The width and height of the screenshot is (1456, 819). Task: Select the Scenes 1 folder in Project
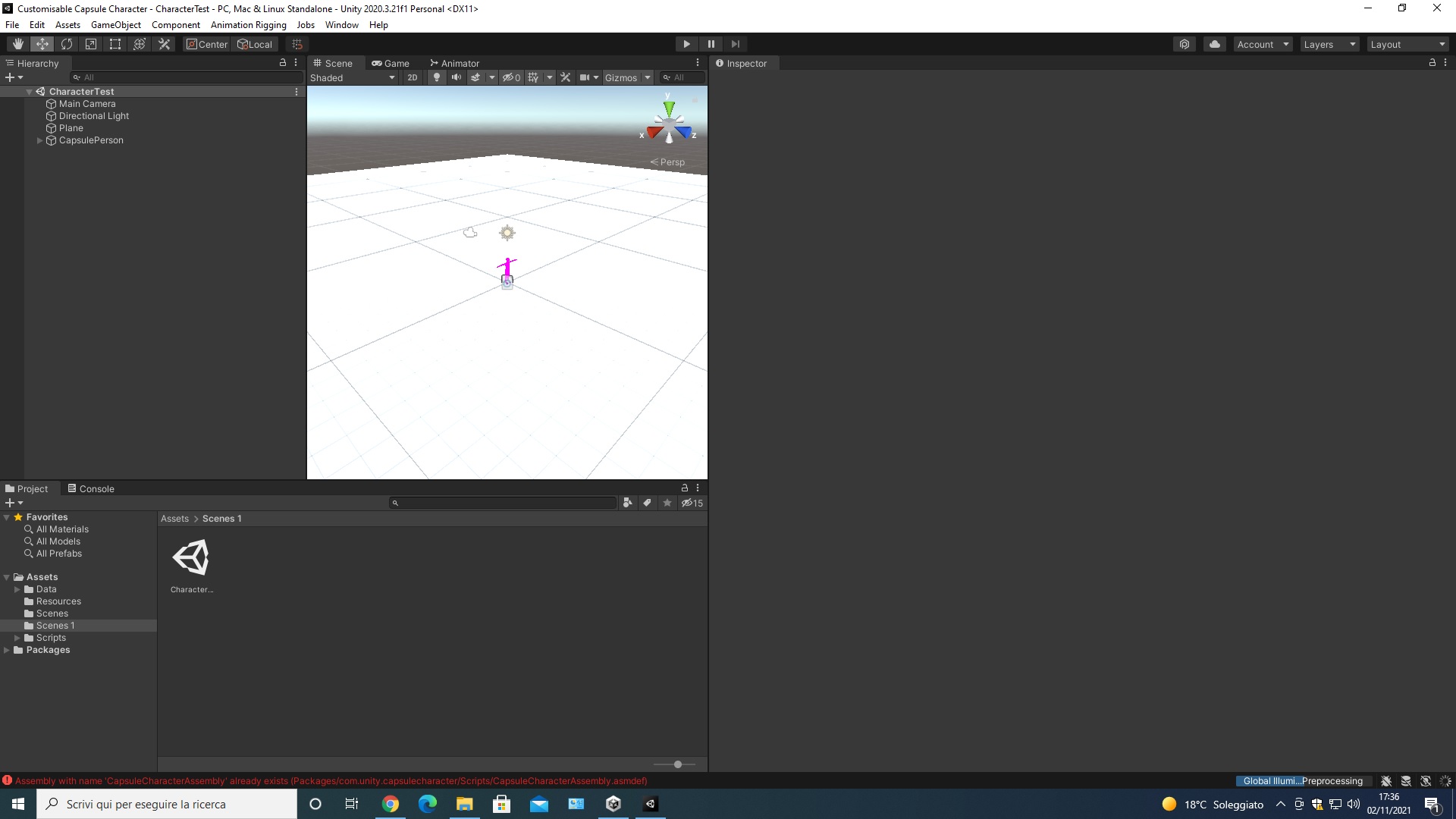(x=55, y=626)
